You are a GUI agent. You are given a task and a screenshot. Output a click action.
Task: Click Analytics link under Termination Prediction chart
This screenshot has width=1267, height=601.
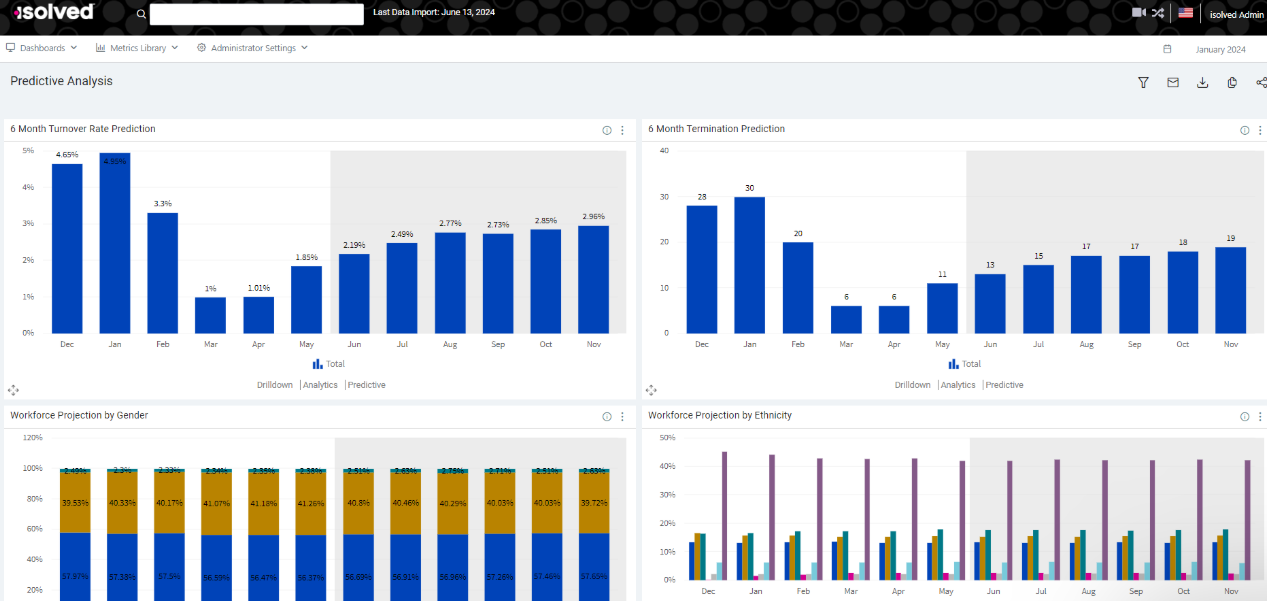(x=958, y=385)
